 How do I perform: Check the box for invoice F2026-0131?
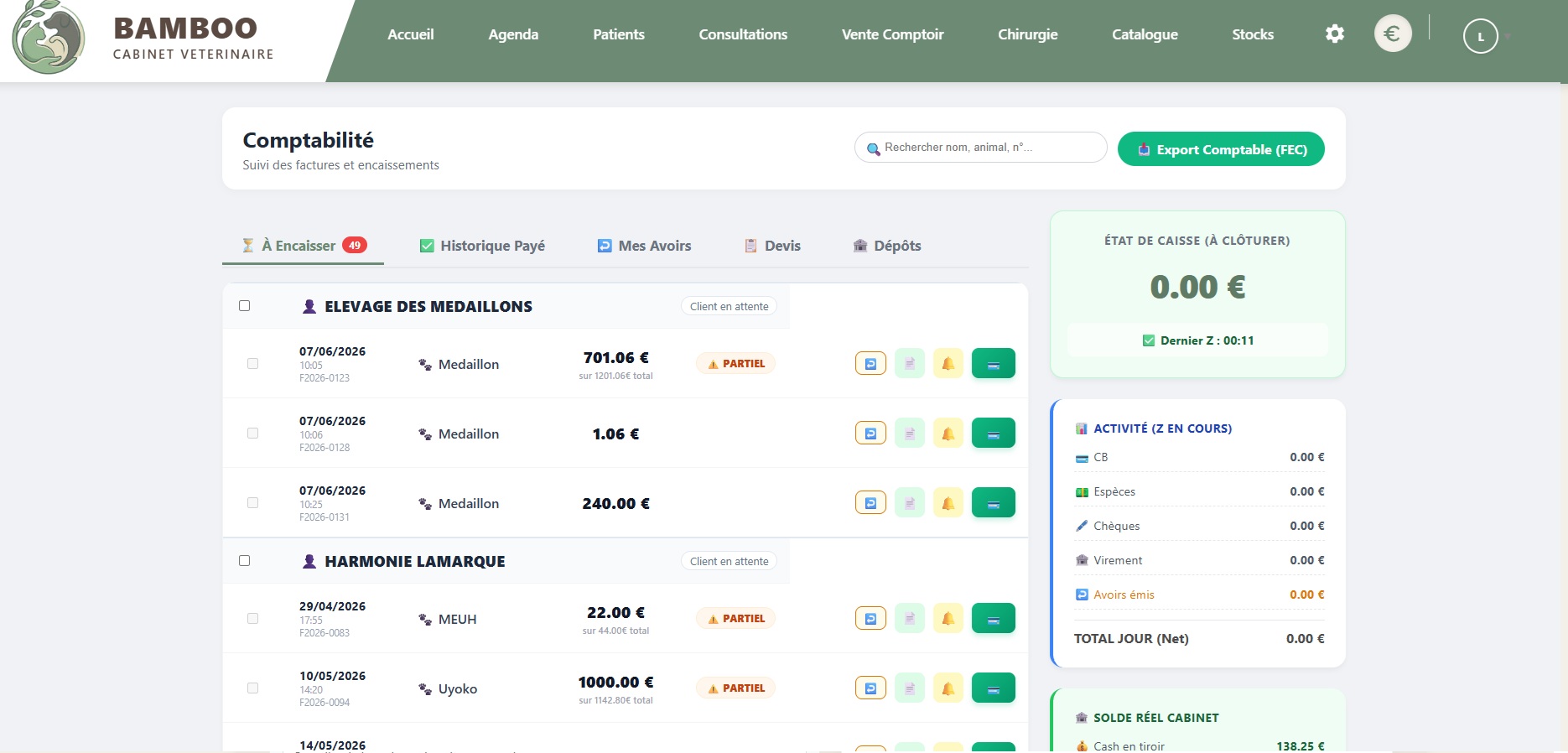(252, 503)
